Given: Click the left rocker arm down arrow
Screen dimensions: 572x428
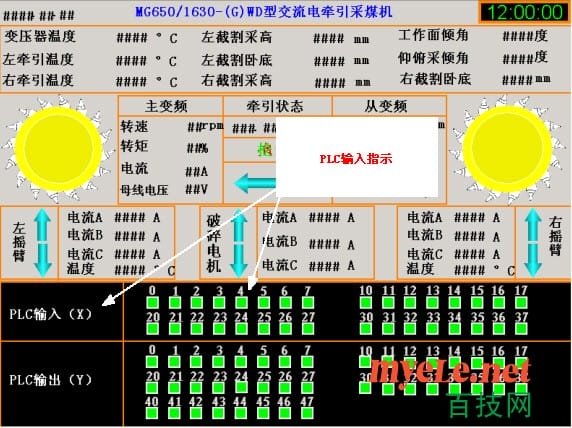Looking at the screenshot, I should [43, 260].
